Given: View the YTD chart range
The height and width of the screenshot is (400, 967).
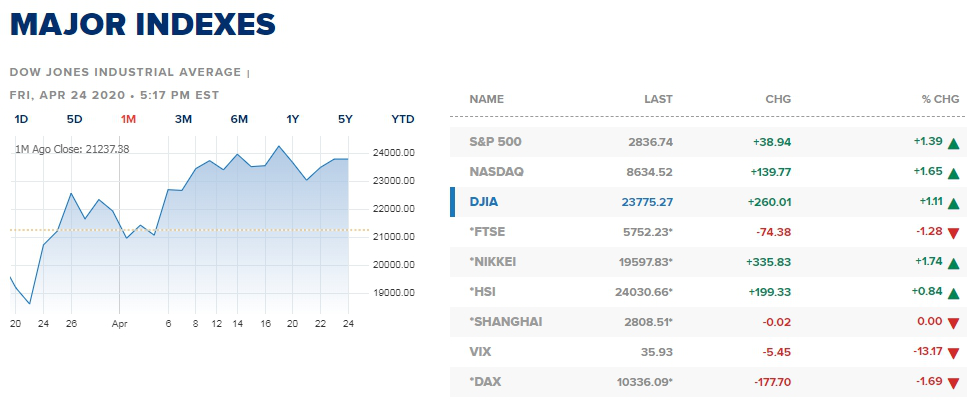Looking at the screenshot, I should [402, 119].
